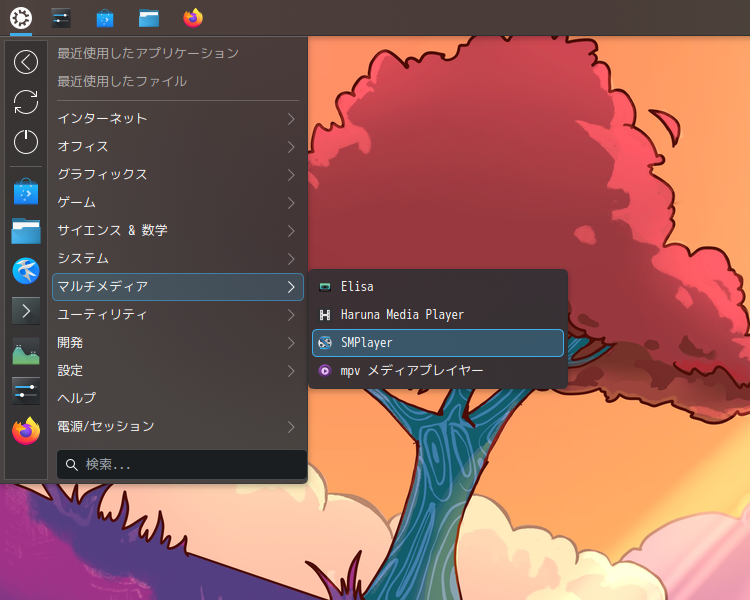The height and width of the screenshot is (600, 750).
Task: Open Discover from the menu favorites sidebar
Action: tap(26, 192)
